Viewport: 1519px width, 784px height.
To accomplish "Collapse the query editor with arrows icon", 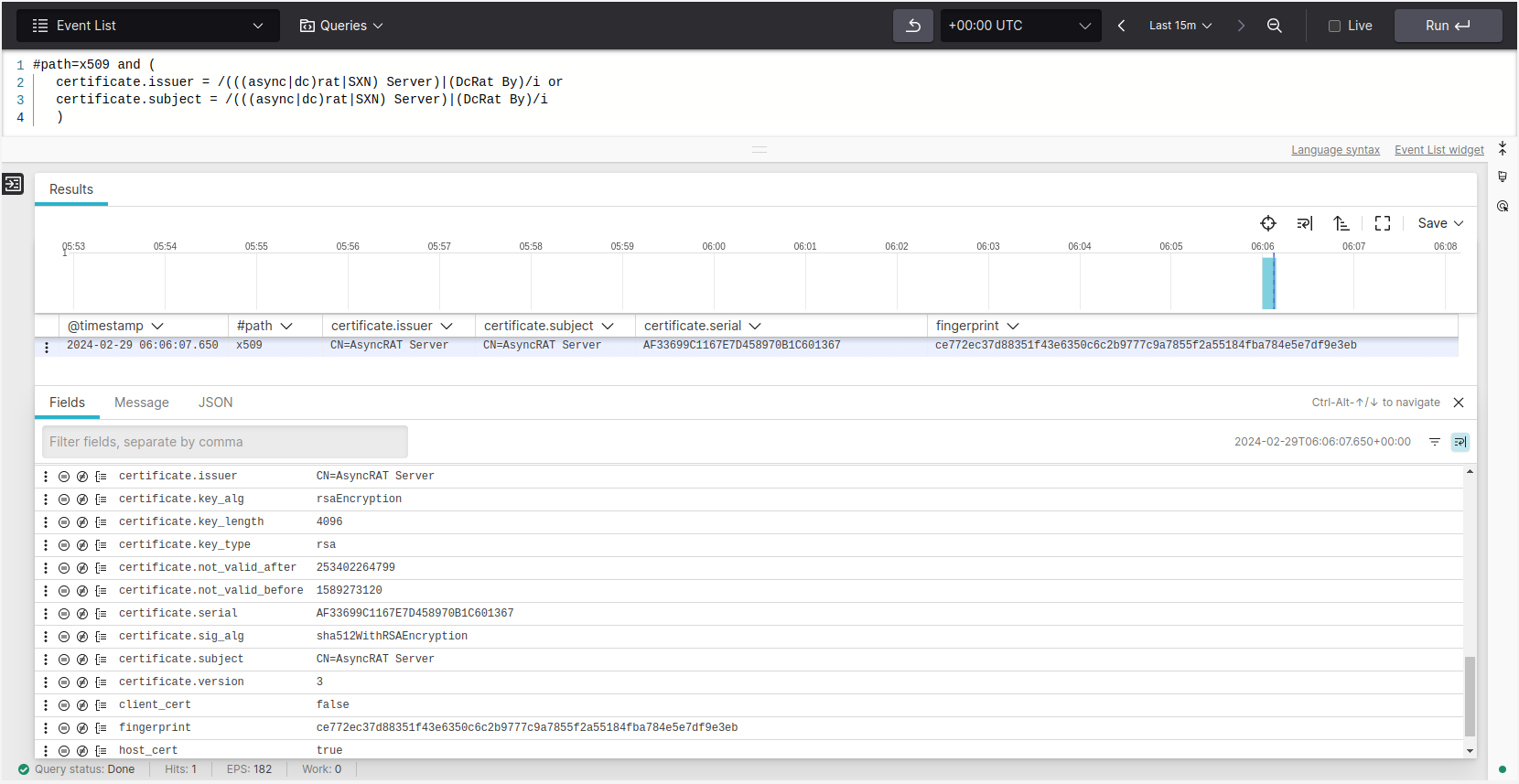I will (1502, 148).
